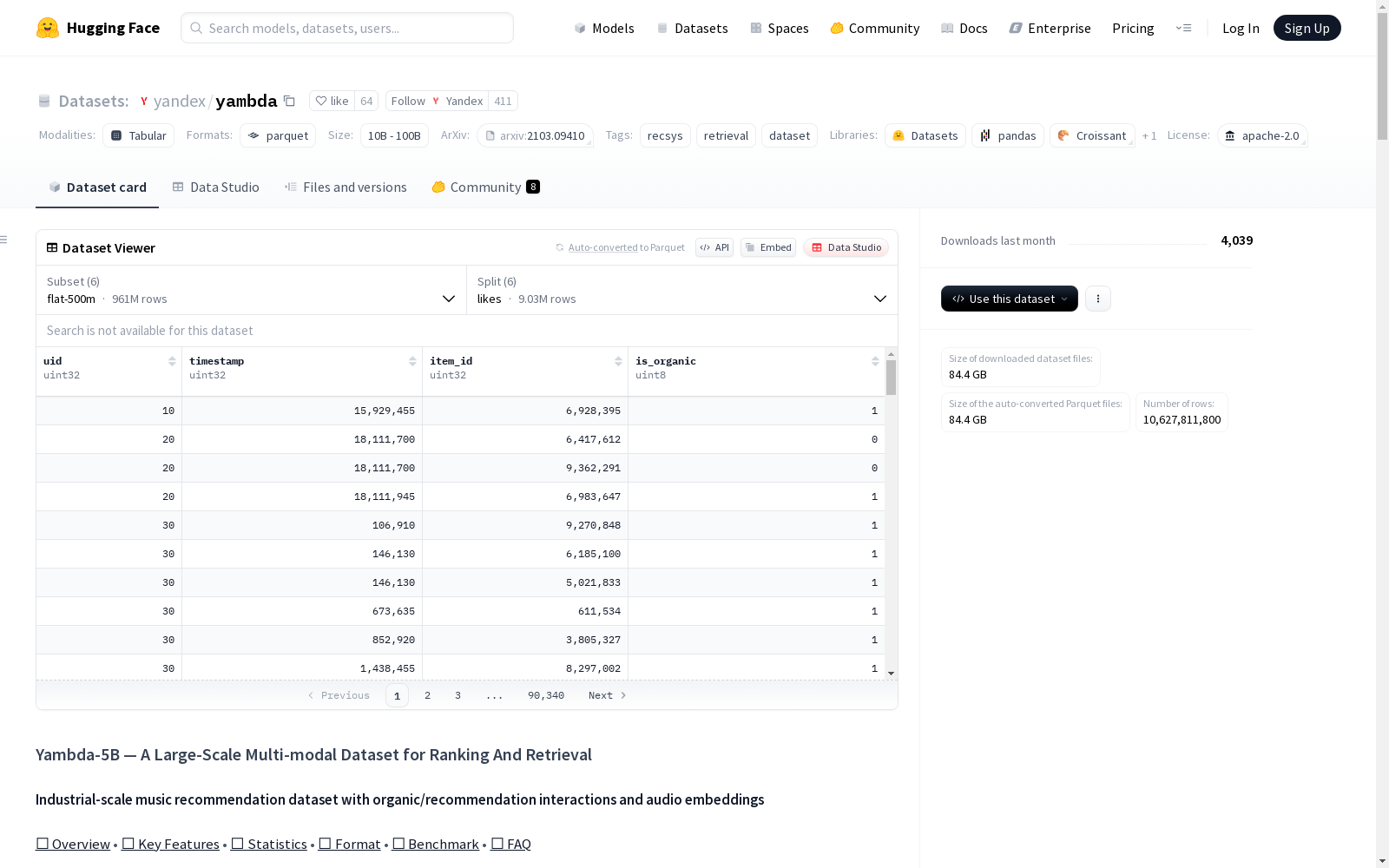Sort by uid column sort icon

(x=172, y=361)
